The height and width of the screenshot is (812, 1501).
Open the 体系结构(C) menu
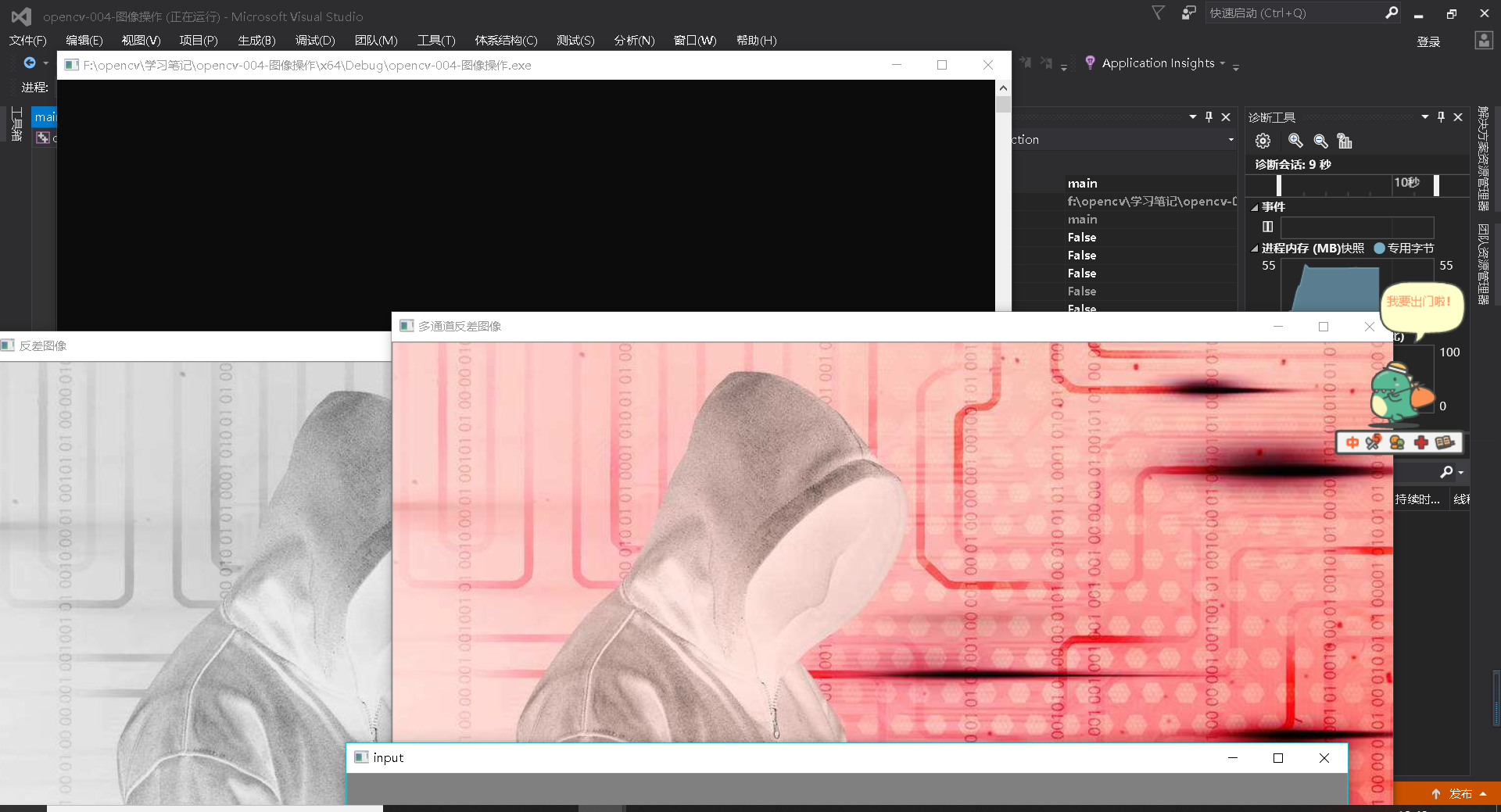pos(506,40)
